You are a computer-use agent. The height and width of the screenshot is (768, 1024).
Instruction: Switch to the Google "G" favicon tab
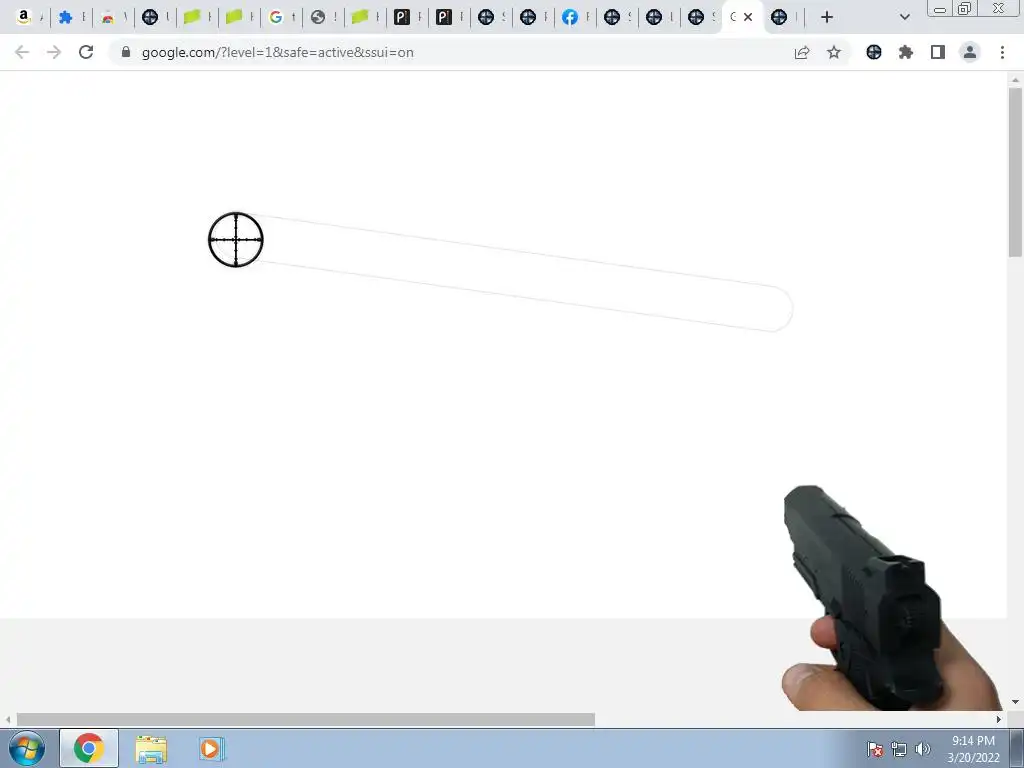click(x=276, y=17)
